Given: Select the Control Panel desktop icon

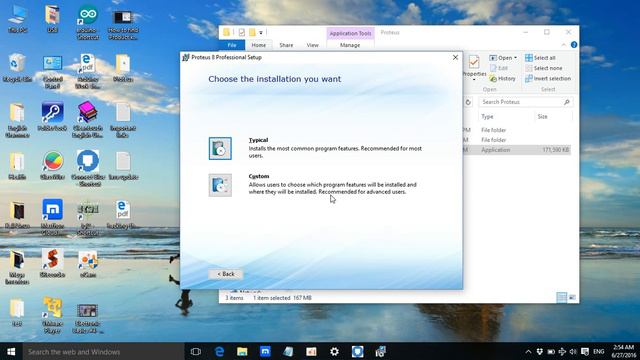Looking at the screenshot, I should (x=53, y=71).
